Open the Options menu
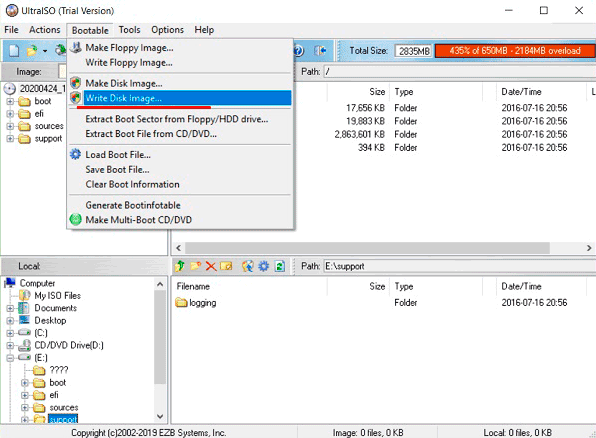This screenshot has height=438, width=596. 167,30
